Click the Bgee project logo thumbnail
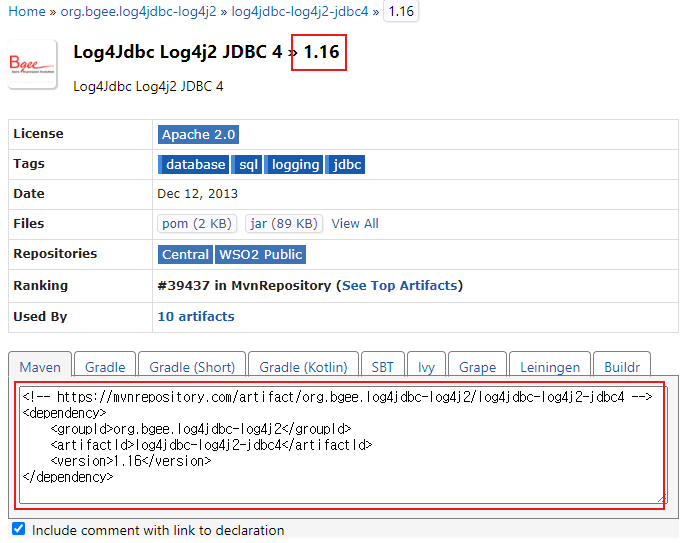 point(32,64)
